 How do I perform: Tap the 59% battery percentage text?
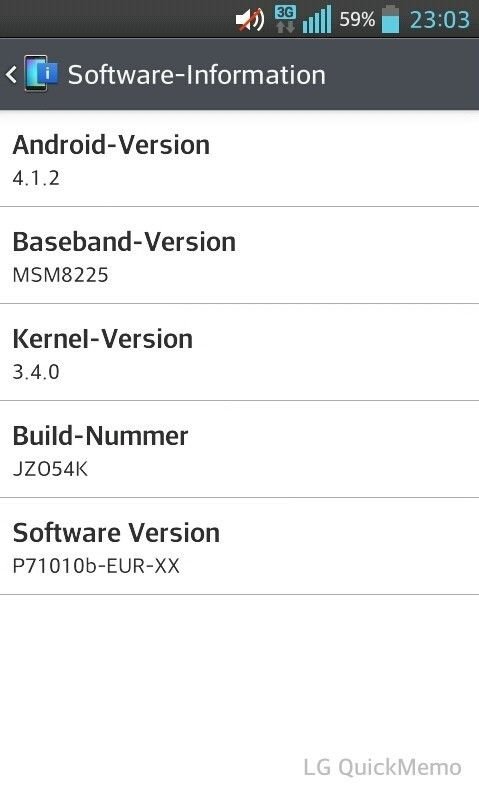click(x=357, y=19)
